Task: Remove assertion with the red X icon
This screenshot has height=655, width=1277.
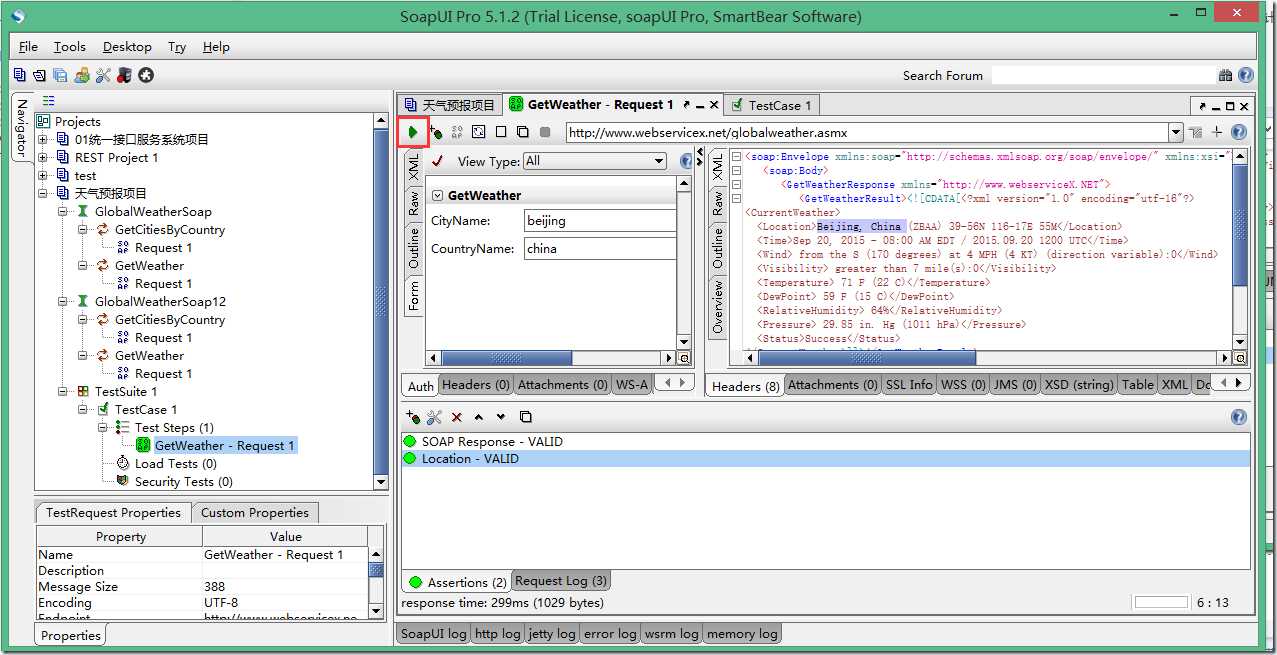Action: click(x=457, y=417)
